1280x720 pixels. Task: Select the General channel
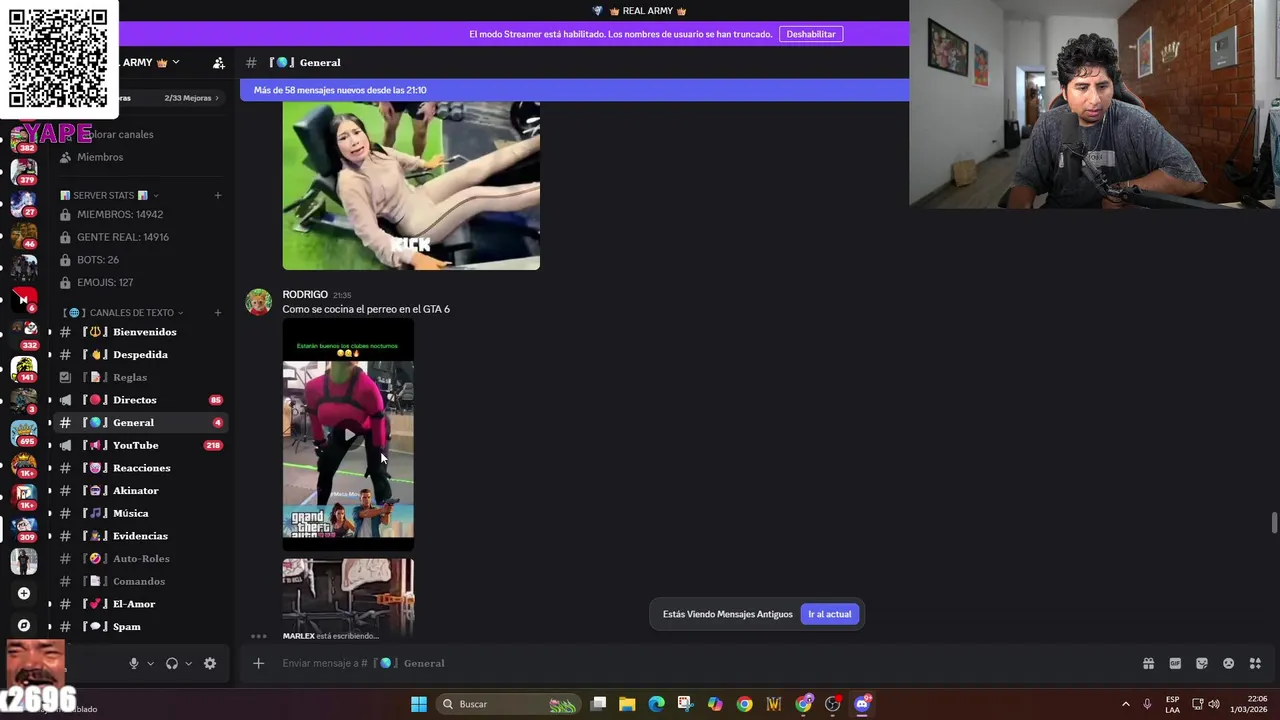[x=140, y=422]
